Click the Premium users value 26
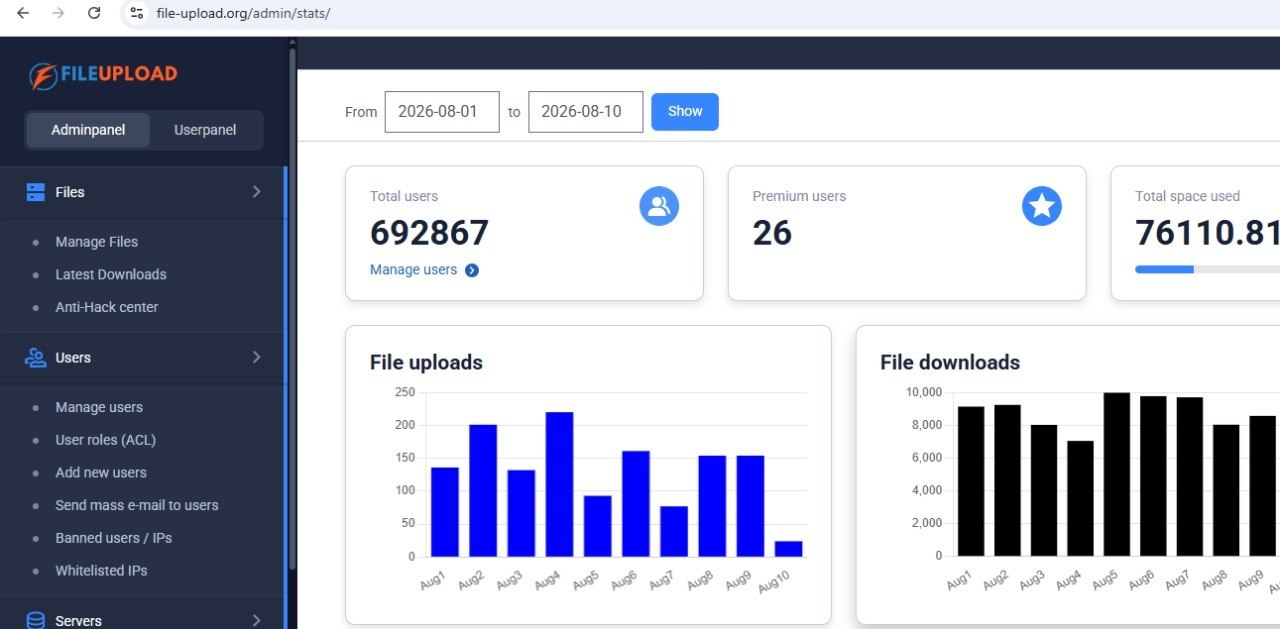The width and height of the screenshot is (1280, 629). pyautogui.click(x=772, y=233)
